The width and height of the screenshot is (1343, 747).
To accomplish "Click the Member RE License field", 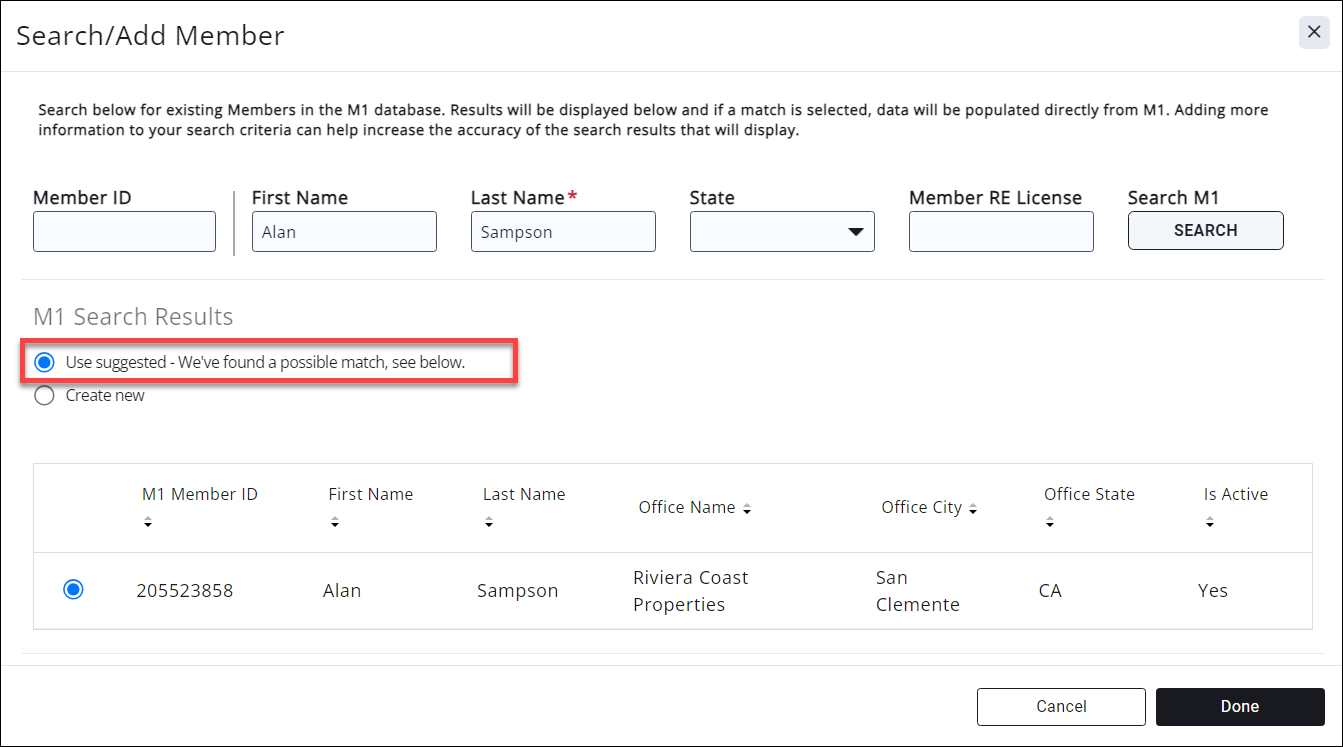I will 1001,231.
